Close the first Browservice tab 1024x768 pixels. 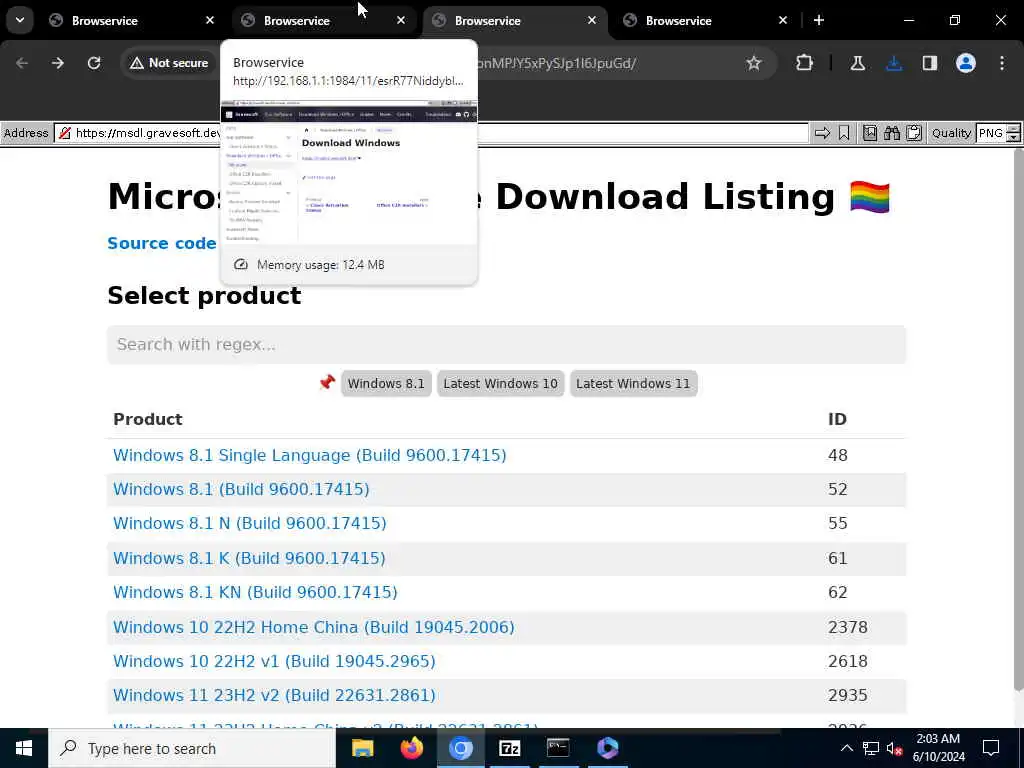(x=210, y=21)
